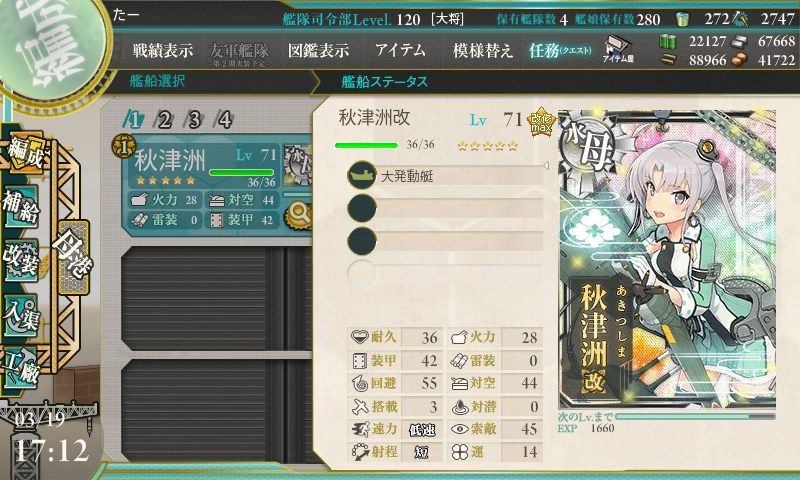The width and height of the screenshot is (800, 480).
Task: Open the 工廠 factory menu
Action: [x=21, y=368]
